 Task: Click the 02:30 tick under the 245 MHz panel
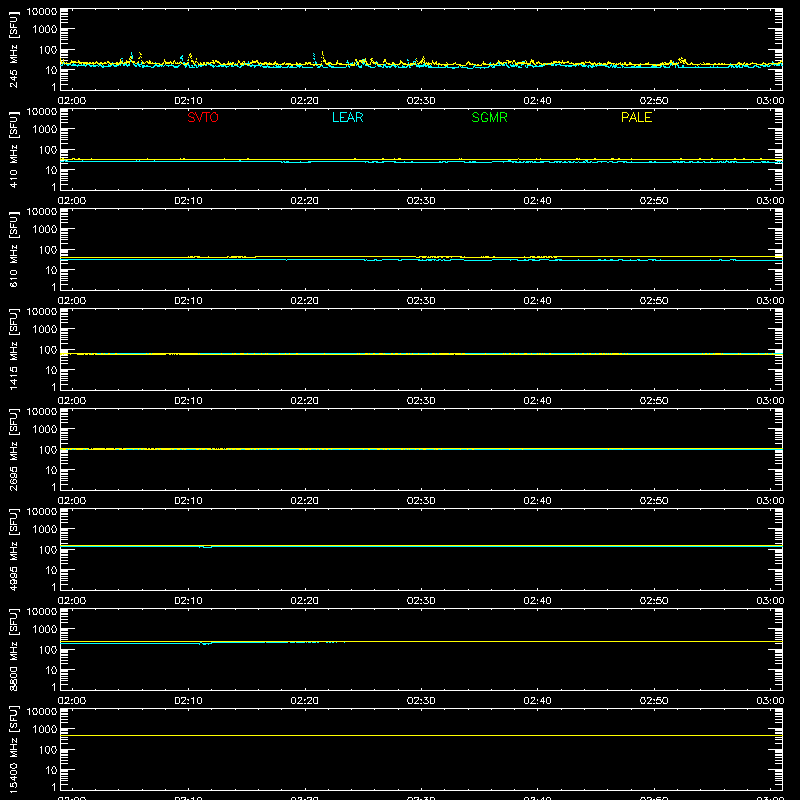tap(421, 101)
